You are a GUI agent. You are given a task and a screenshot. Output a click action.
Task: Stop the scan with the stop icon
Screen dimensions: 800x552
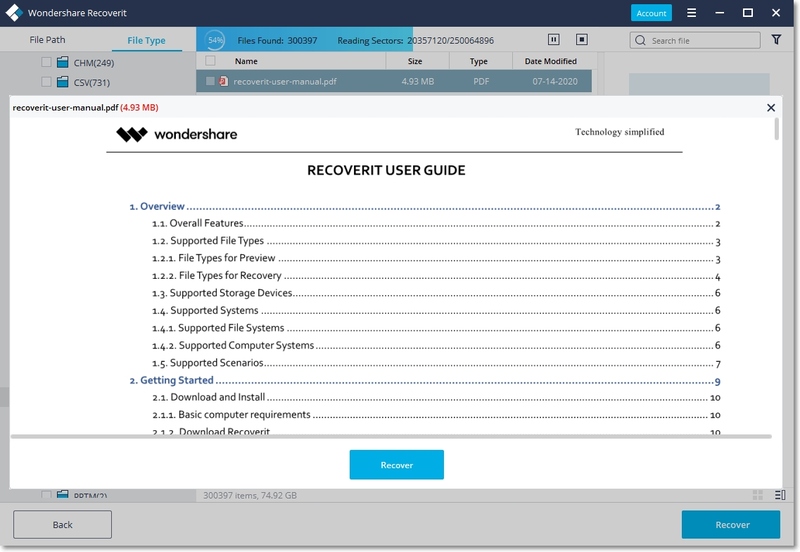pos(582,39)
